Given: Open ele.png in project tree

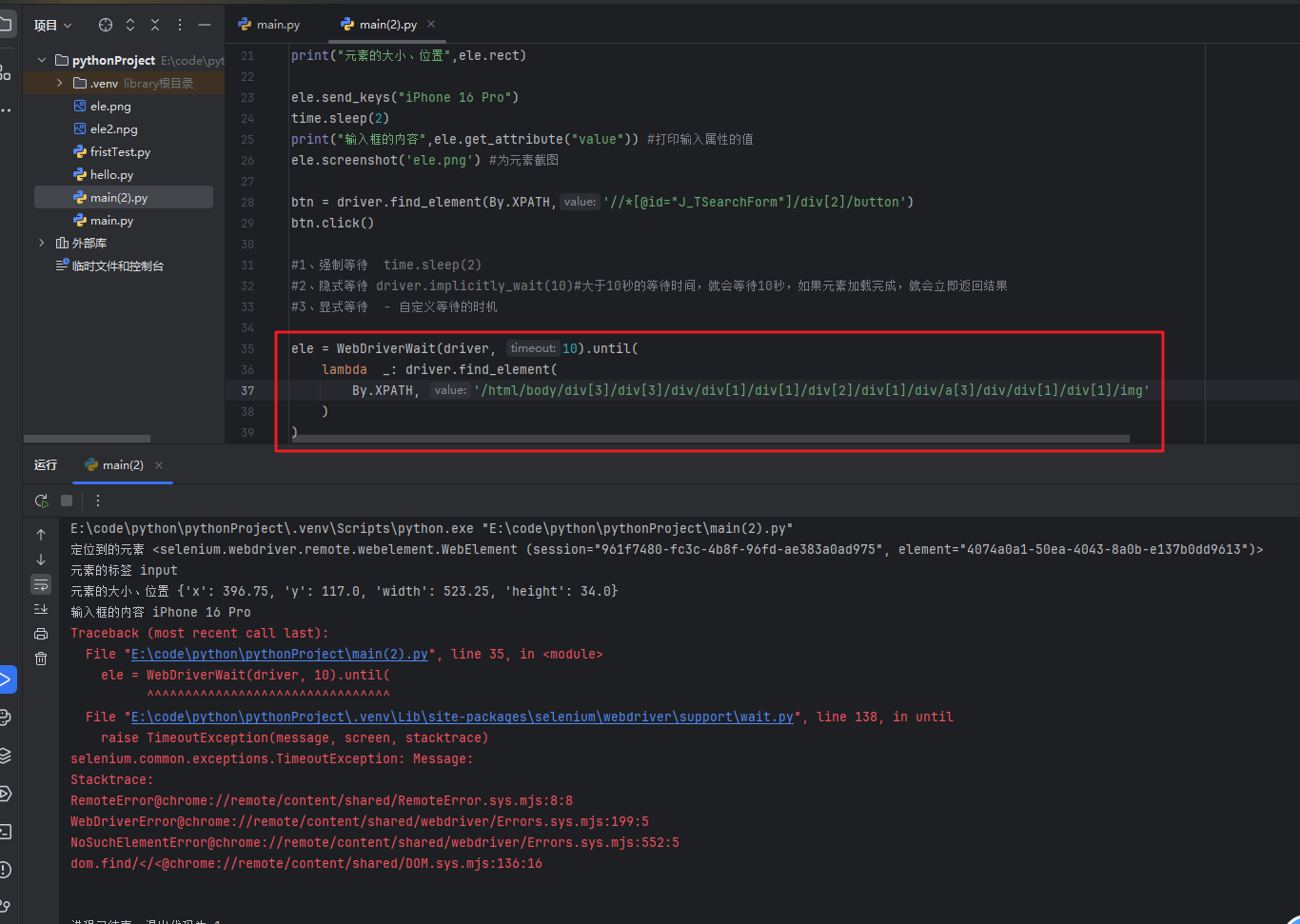Looking at the screenshot, I should [110, 106].
